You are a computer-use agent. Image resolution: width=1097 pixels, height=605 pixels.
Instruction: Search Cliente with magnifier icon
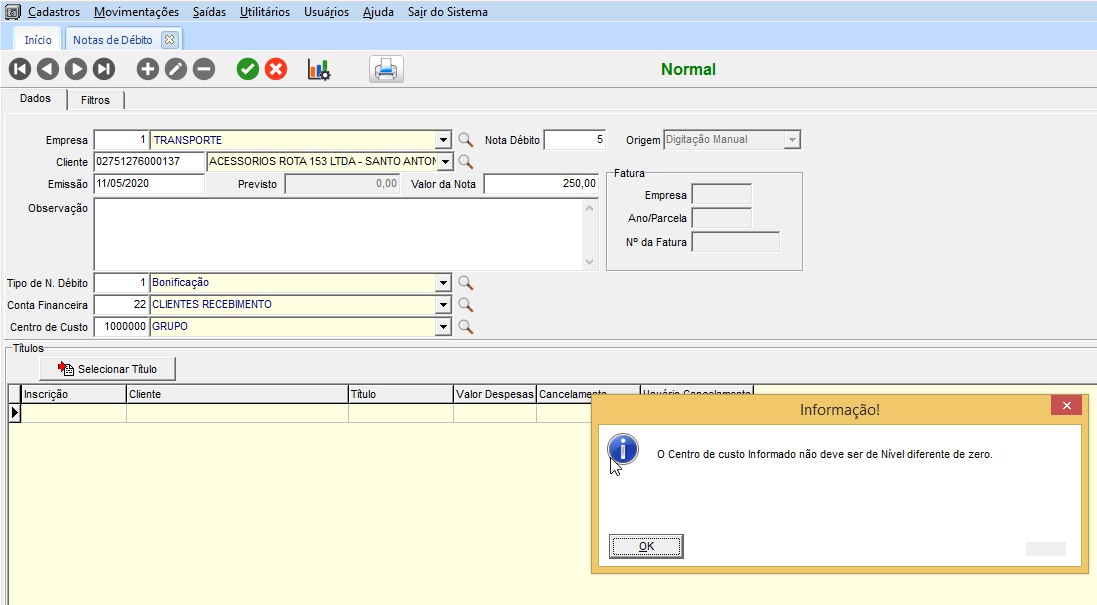click(x=465, y=161)
